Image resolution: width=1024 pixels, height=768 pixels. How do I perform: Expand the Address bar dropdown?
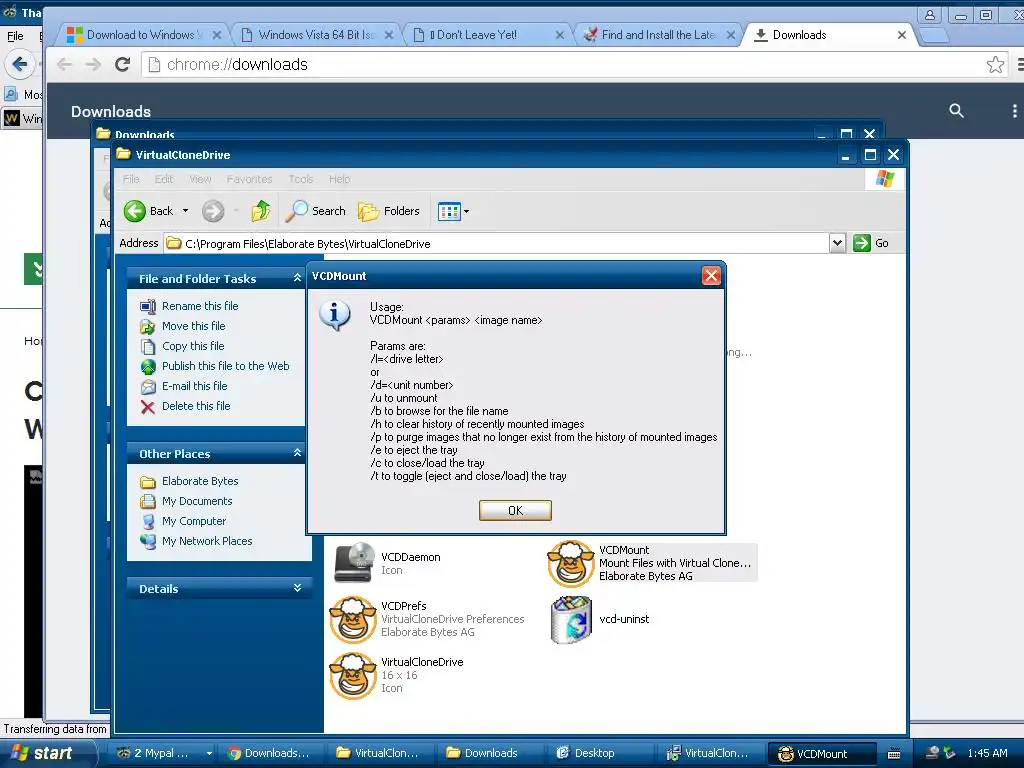(x=837, y=243)
